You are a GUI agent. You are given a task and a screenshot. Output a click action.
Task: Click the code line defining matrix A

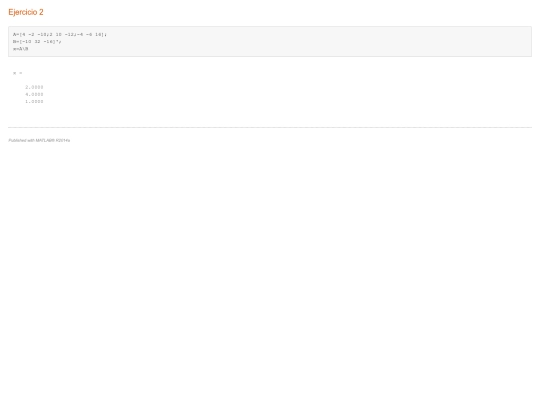coord(60,34)
